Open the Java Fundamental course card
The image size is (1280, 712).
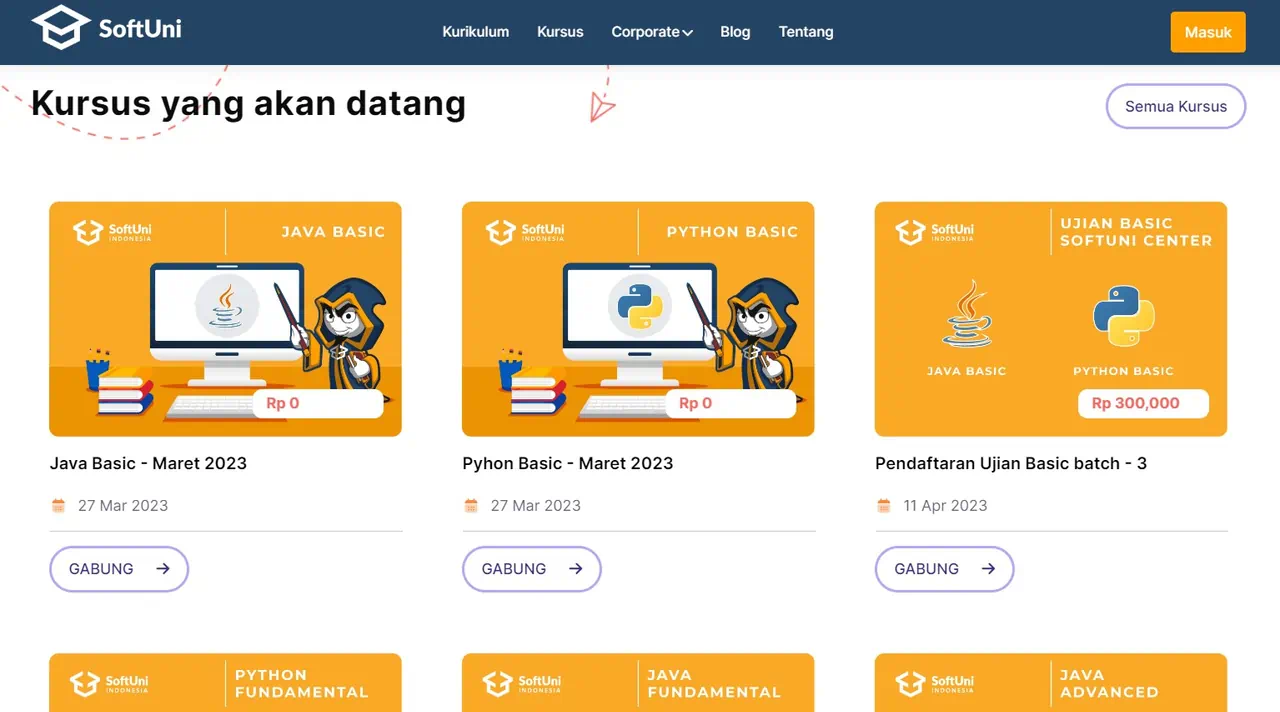point(638,683)
